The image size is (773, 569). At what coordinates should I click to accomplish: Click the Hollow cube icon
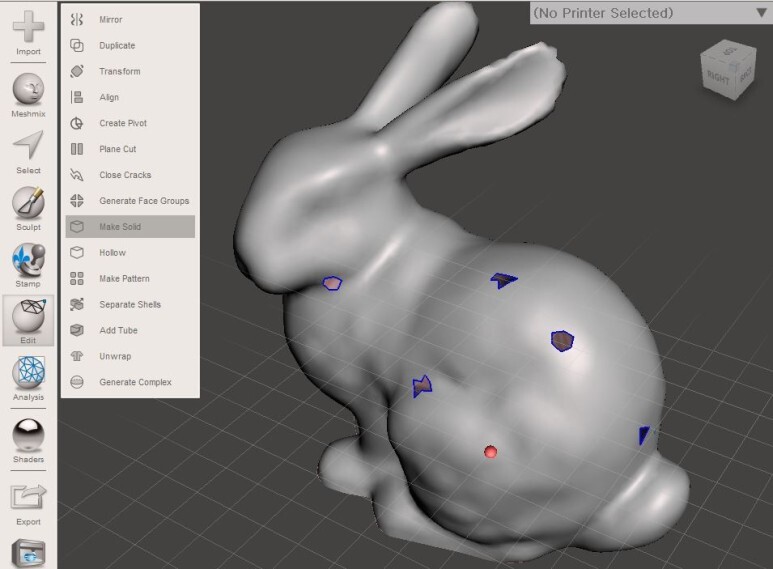(x=77, y=252)
